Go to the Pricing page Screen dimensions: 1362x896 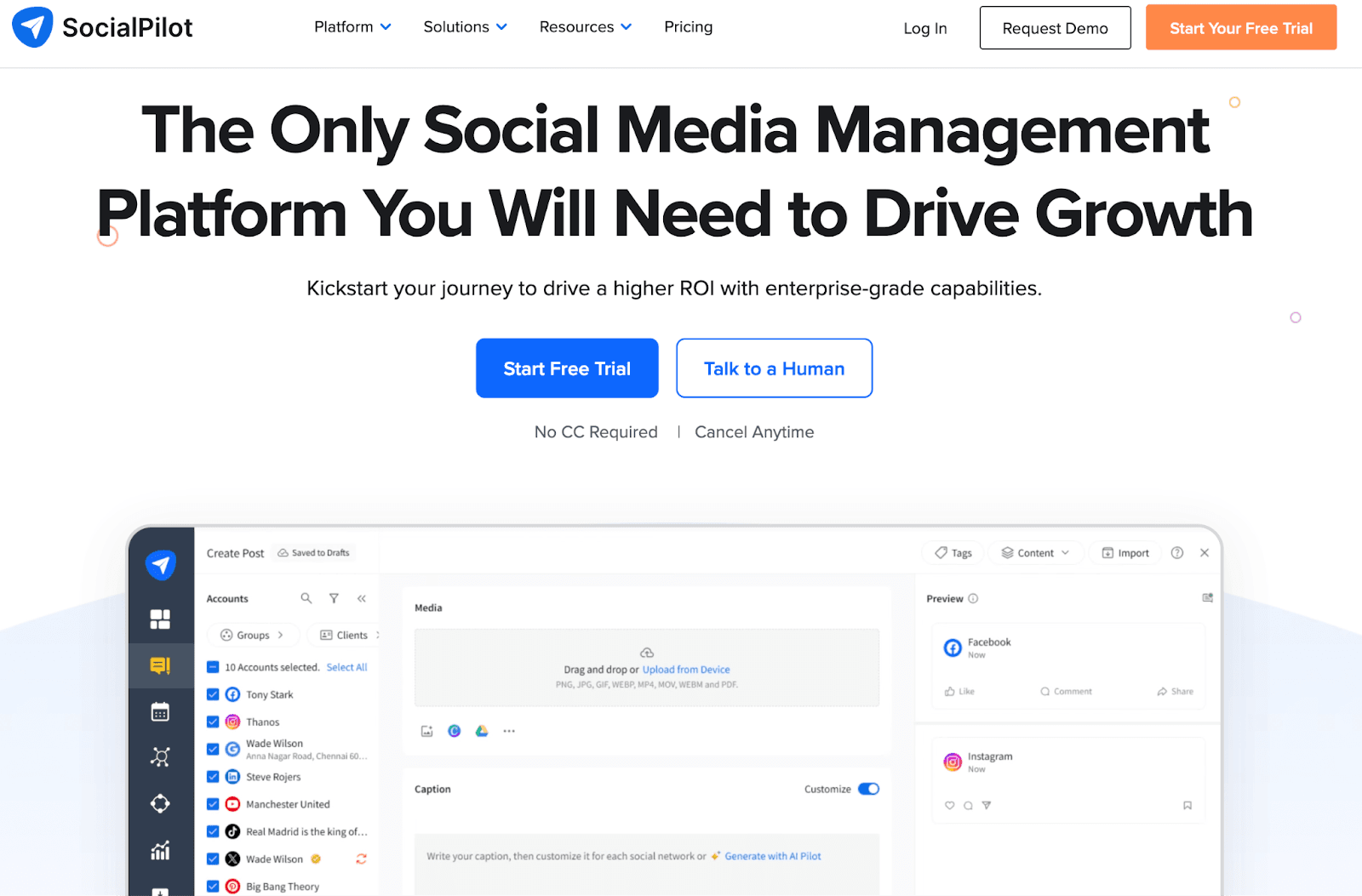click(688, 27)
